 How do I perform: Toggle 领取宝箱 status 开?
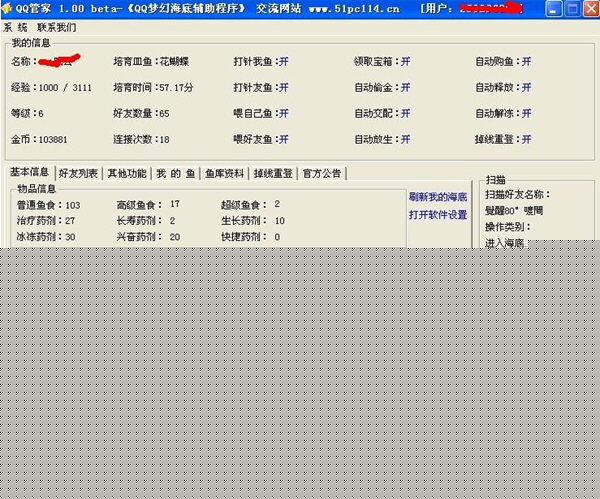click(x=405, y=62)
